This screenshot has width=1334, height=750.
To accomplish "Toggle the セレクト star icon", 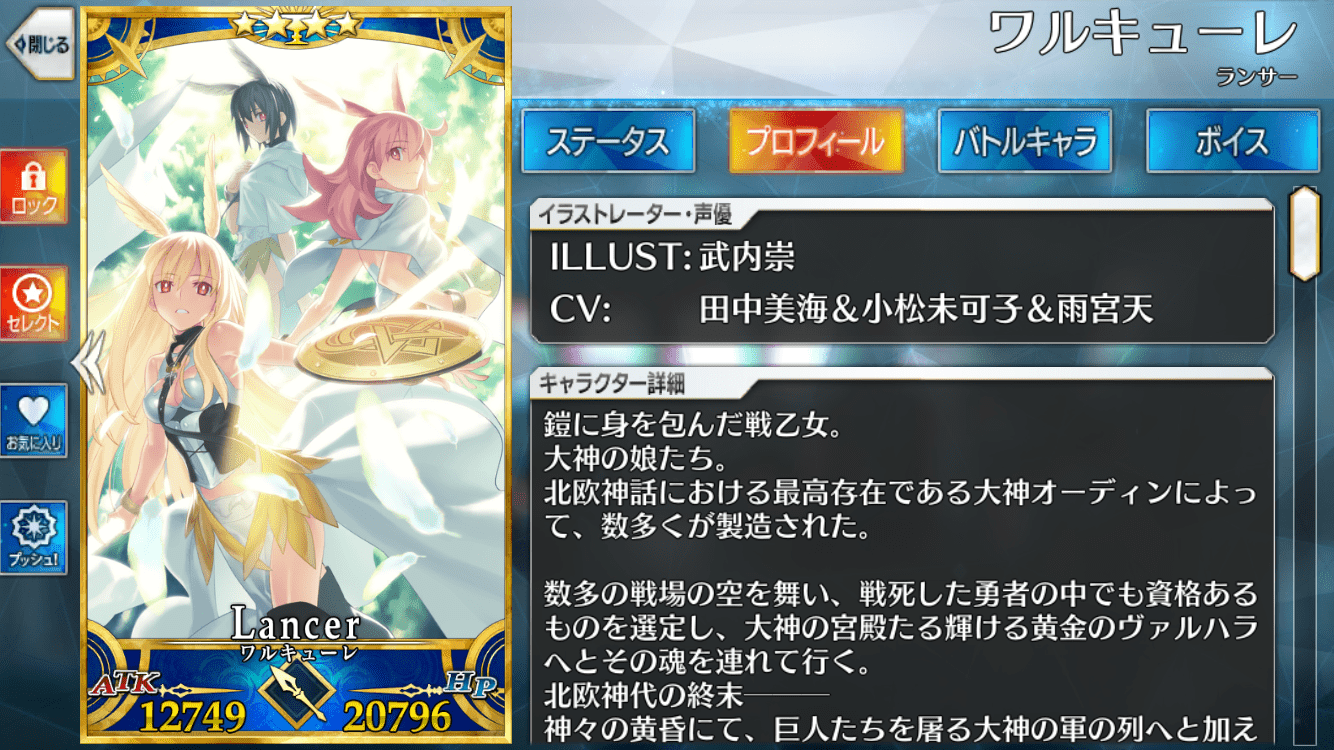I will [x=34, y=303].
